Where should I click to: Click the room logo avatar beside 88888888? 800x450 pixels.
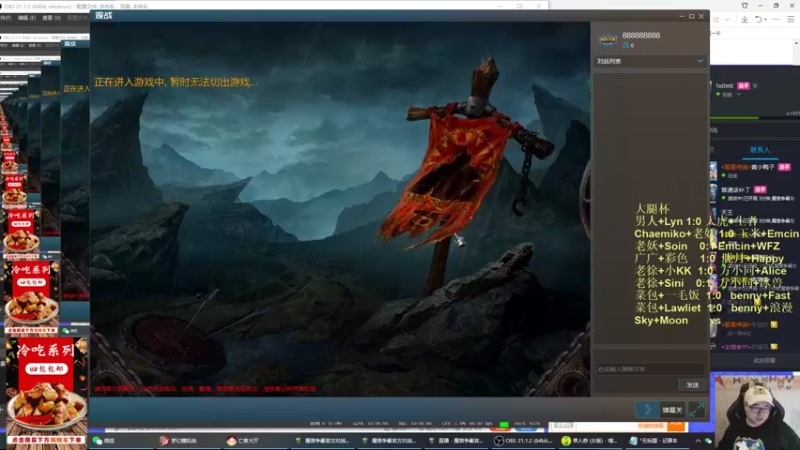tap(608, 39)
